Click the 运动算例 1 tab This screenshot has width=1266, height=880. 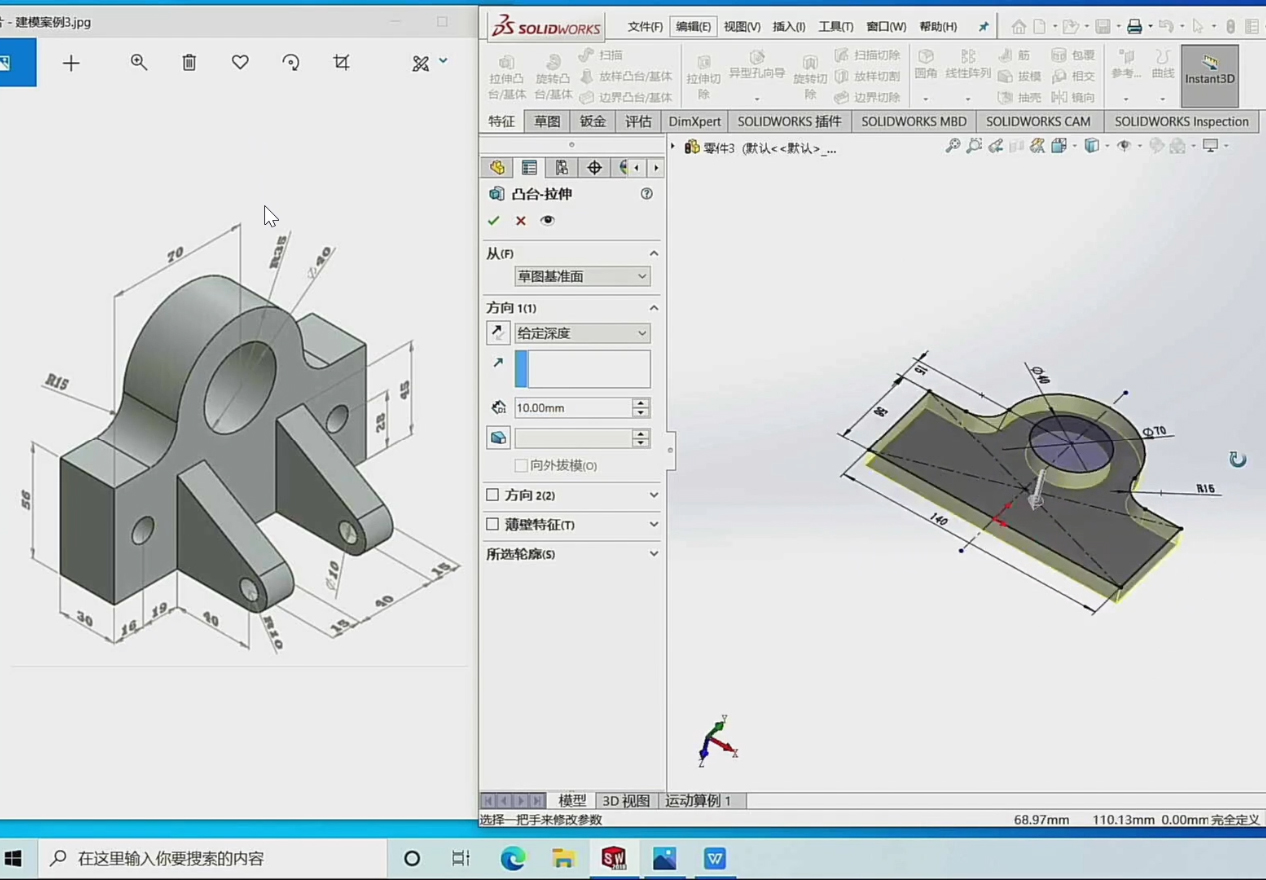pos(698,800)
